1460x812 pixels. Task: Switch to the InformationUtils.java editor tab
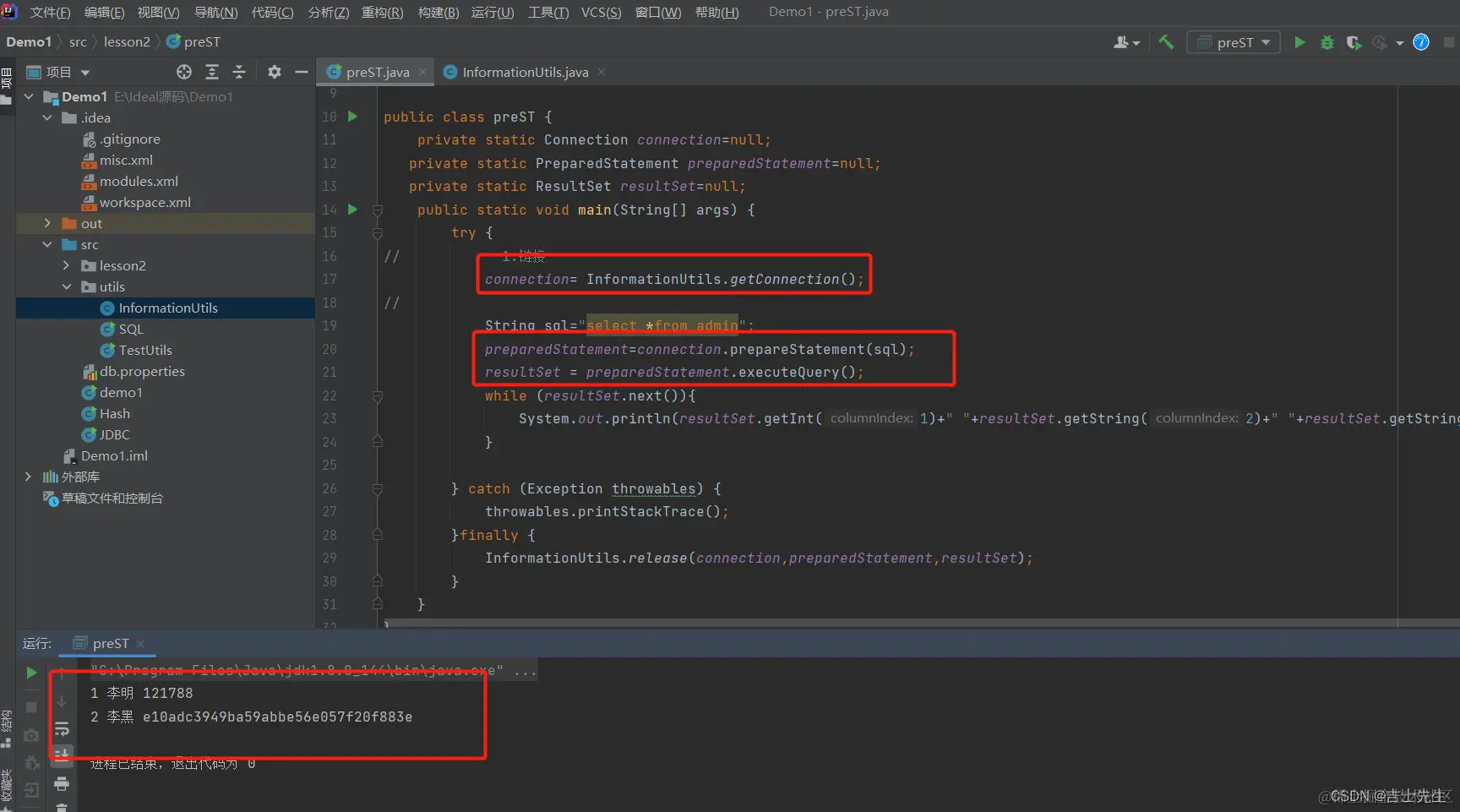(x=525, y=73)
